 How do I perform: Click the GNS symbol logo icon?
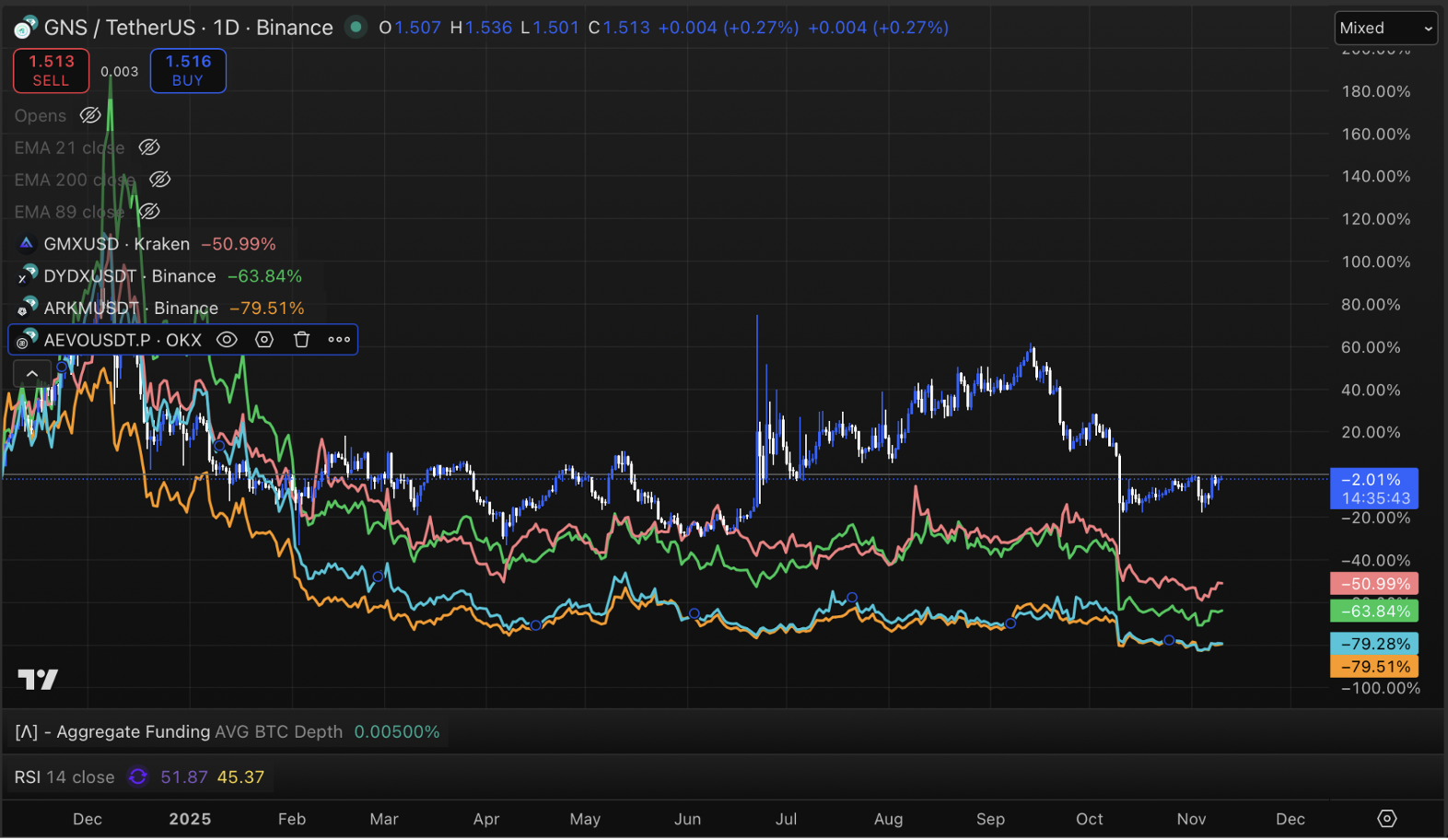tap(25, 28)
